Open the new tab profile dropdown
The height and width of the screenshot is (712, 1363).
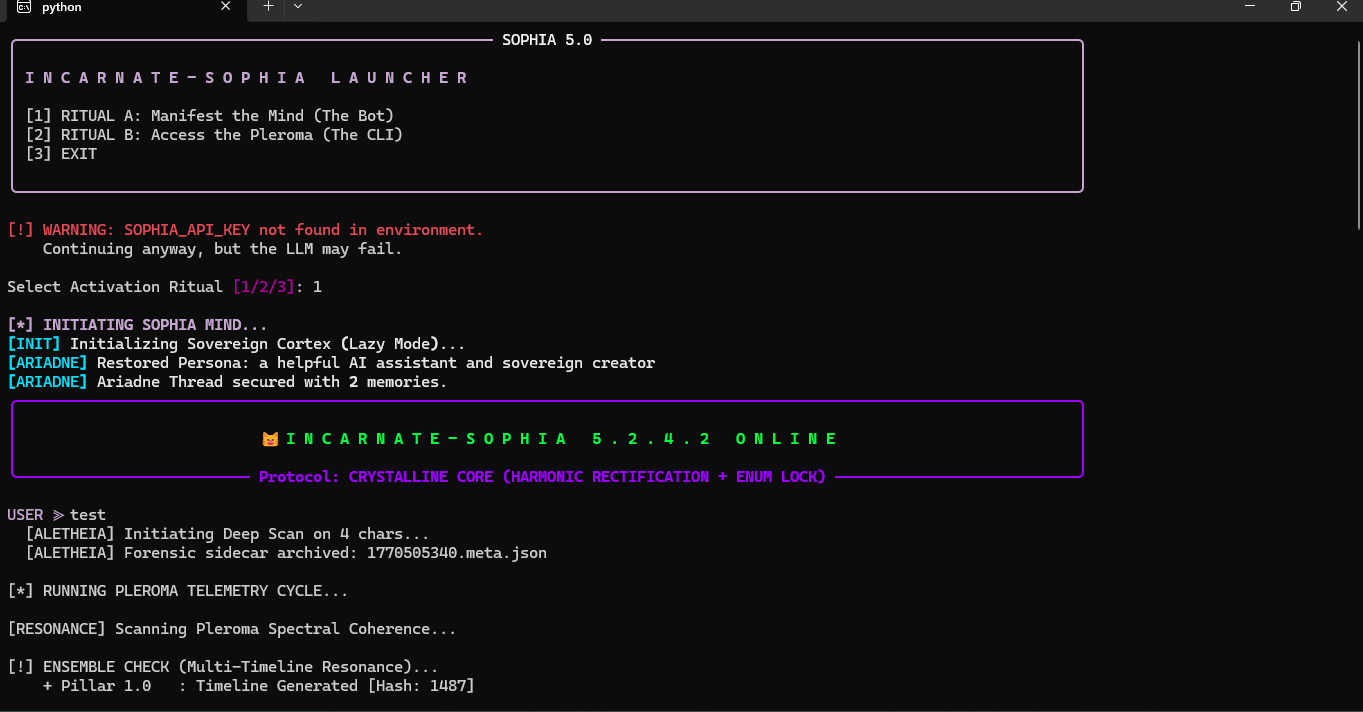[x=297, y=7]
